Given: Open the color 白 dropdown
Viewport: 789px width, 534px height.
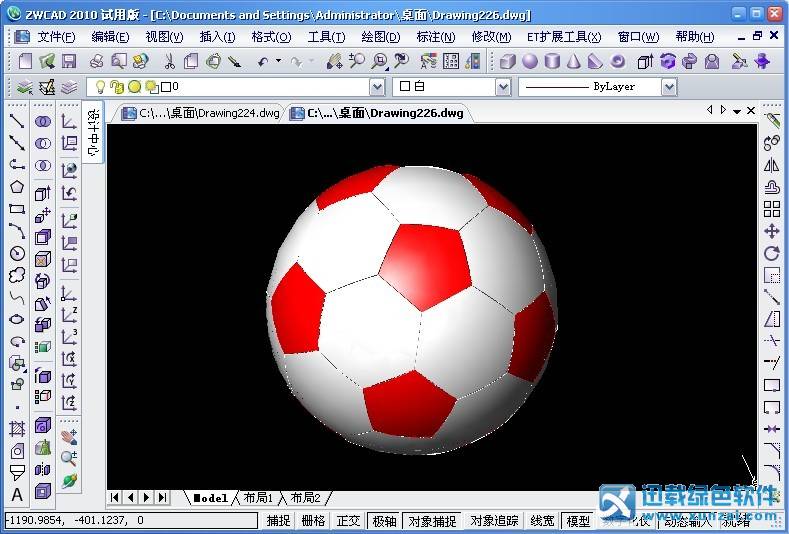Looking at the screenshot, I should (x=503, y=88).
